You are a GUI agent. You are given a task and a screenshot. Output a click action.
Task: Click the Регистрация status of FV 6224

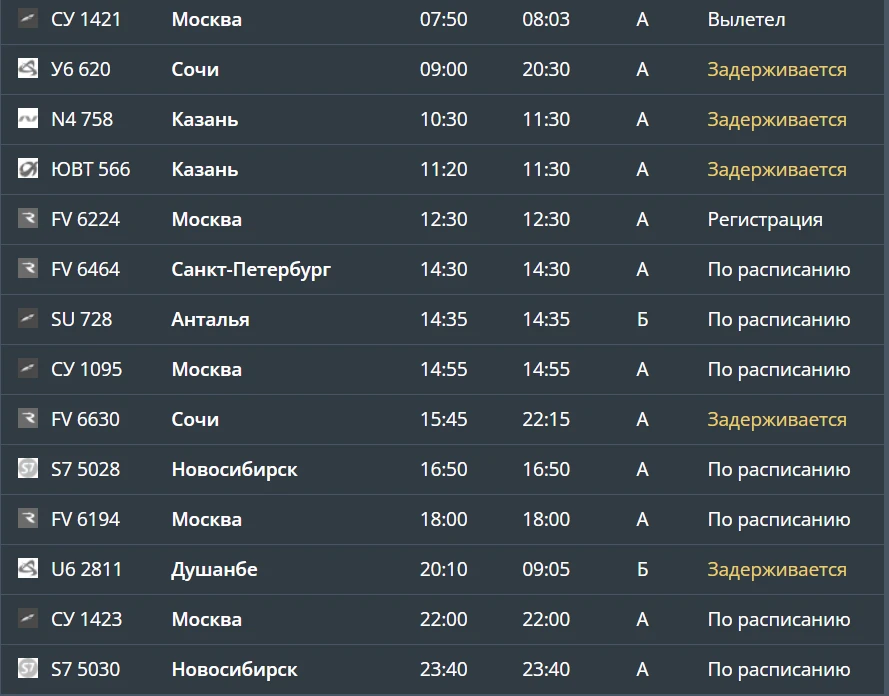click(765, 220)
